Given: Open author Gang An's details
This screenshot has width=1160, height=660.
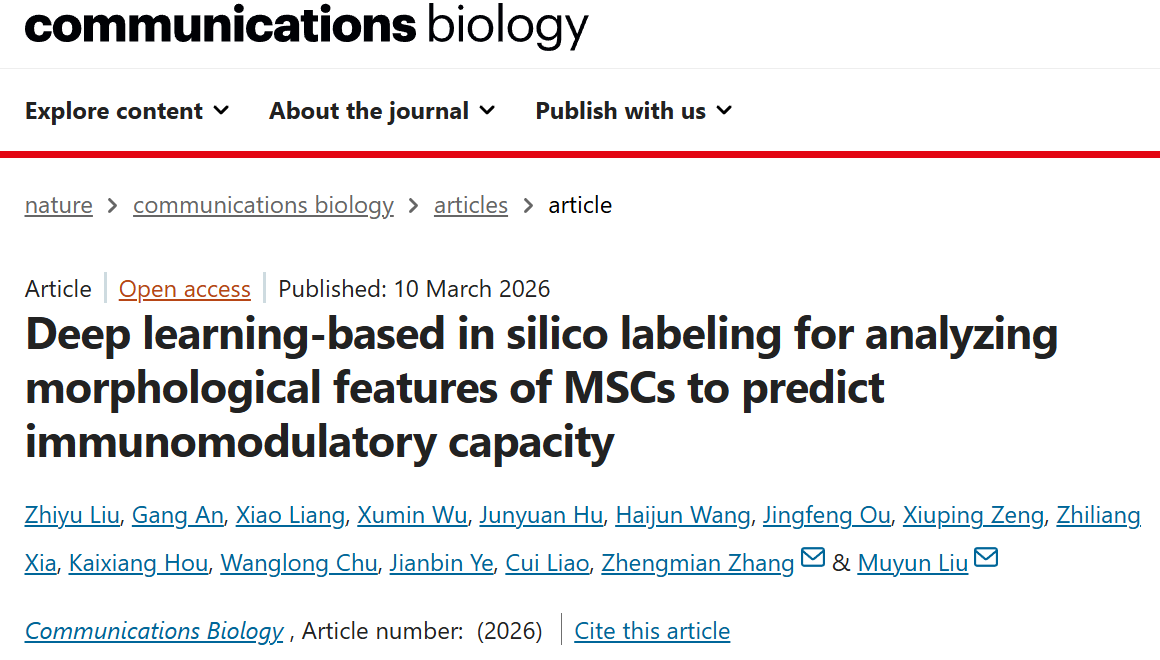Looking at the screenshot, I should pyautogui.click(x=179, y=515).
